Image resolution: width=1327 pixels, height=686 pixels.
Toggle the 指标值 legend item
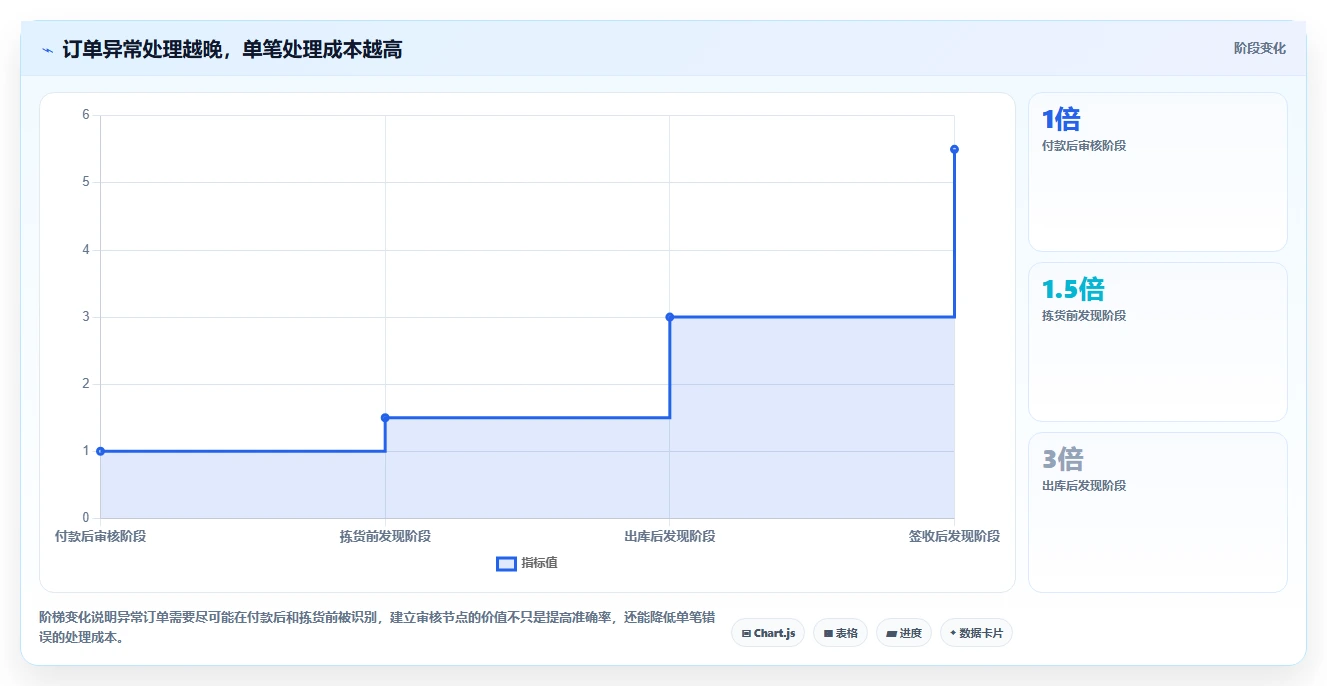pos(527,563)
